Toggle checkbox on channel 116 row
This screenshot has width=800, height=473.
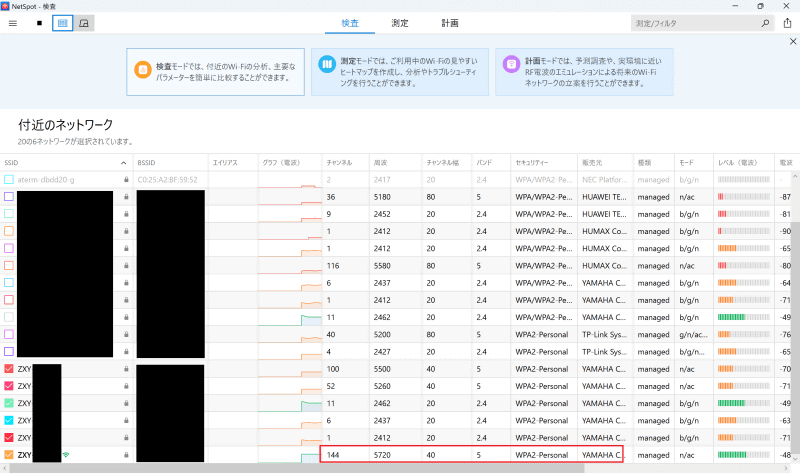[x=9, y=265]
